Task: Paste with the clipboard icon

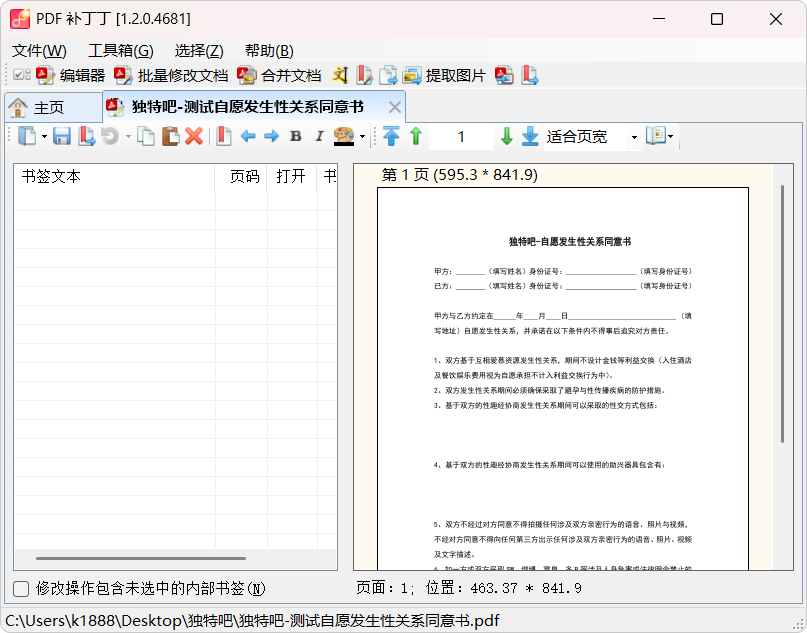Action: 170,136
